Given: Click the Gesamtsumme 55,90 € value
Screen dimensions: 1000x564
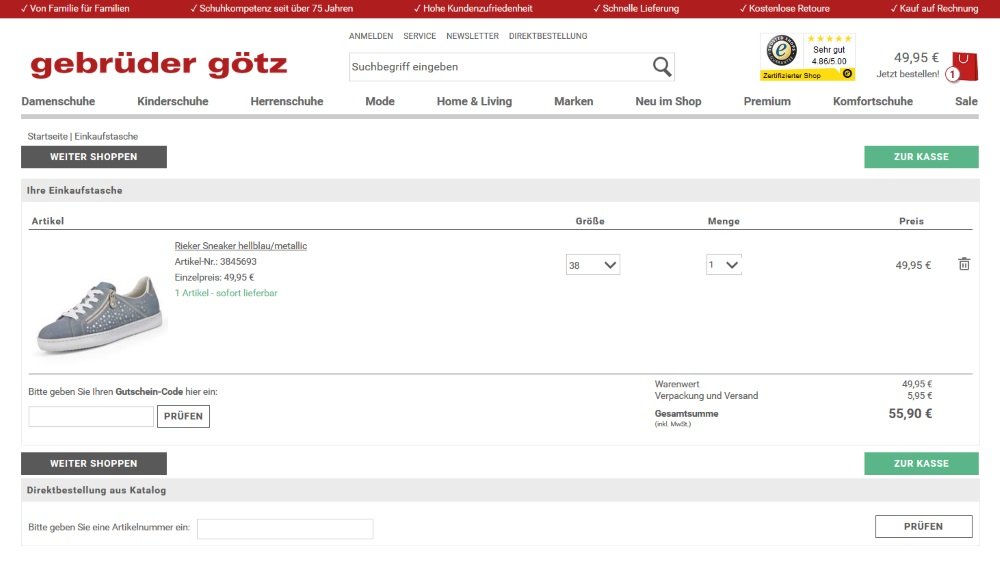Looking at the screenshot, I should coord(910,413).
